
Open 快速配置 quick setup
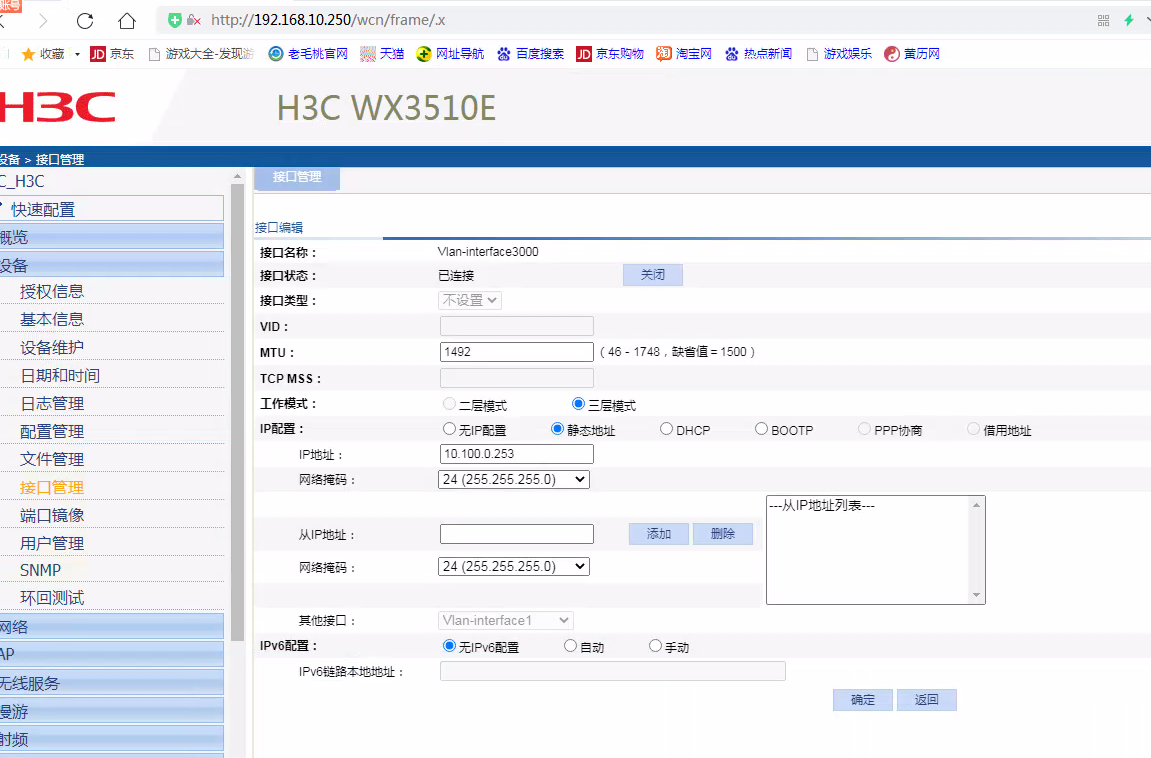click(x=112, y=208)
